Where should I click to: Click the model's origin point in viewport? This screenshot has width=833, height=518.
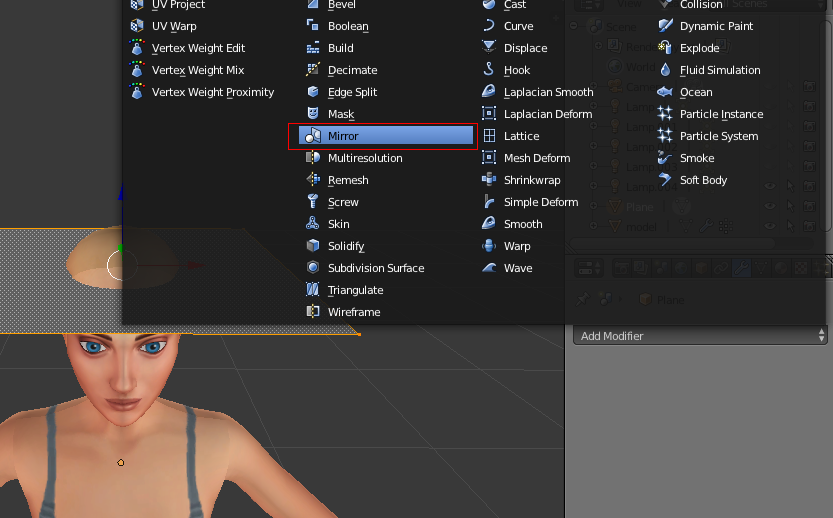[x=121, y=463]
